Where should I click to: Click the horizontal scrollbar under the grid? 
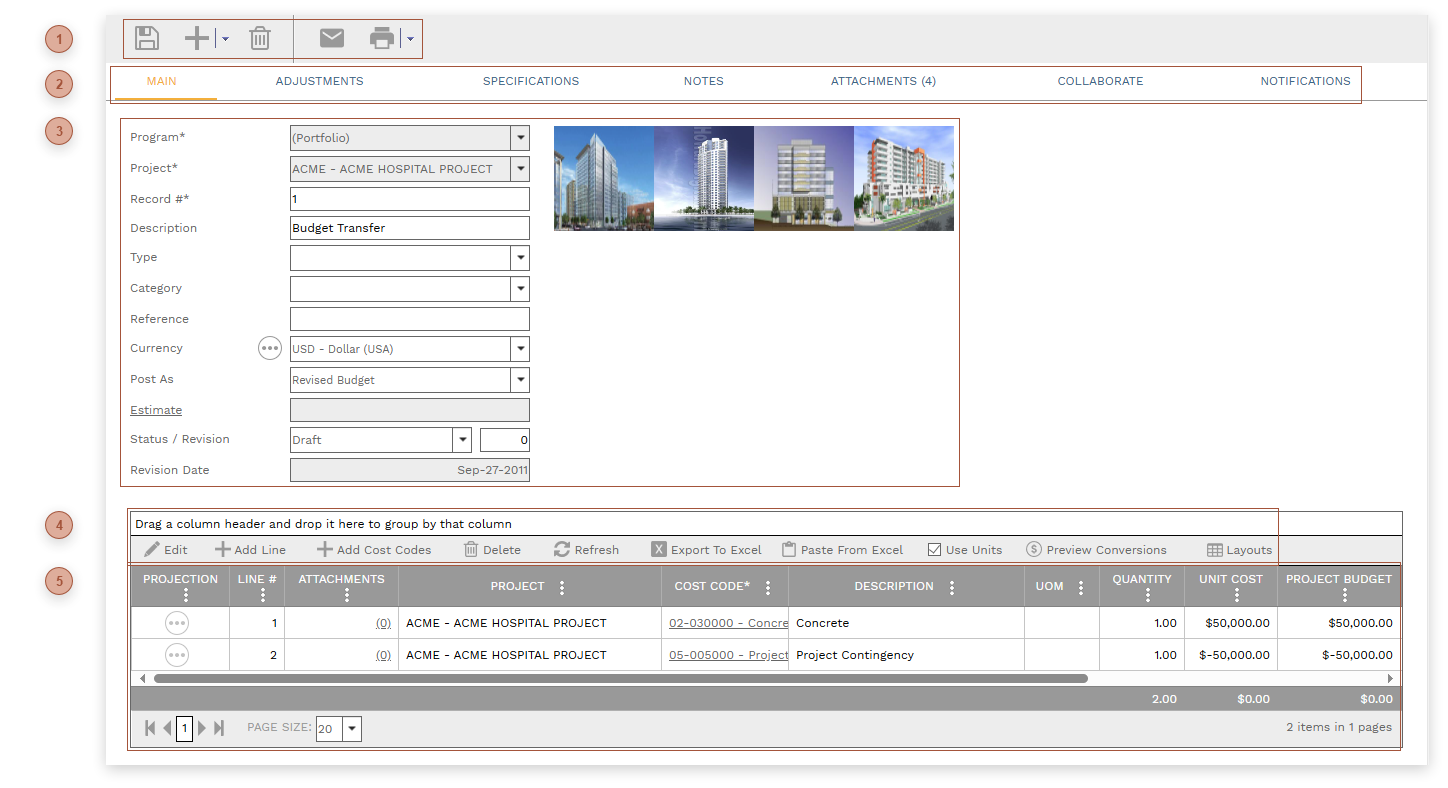(620, 678)
